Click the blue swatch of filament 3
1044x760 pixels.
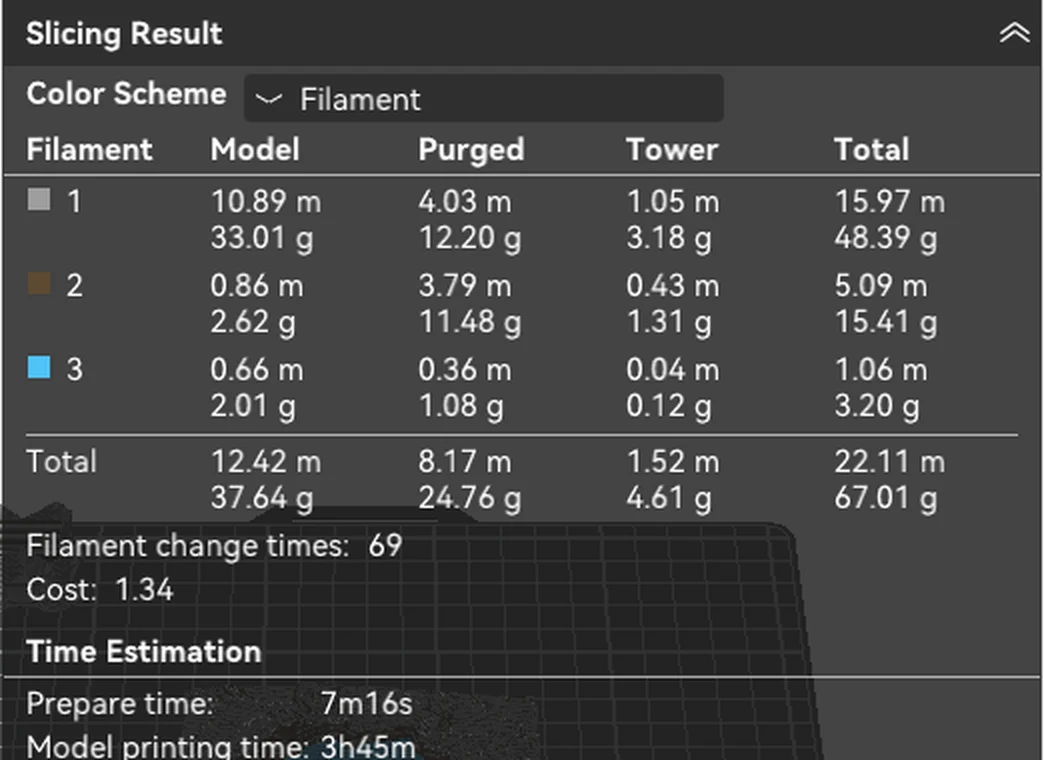click(39, 367)
